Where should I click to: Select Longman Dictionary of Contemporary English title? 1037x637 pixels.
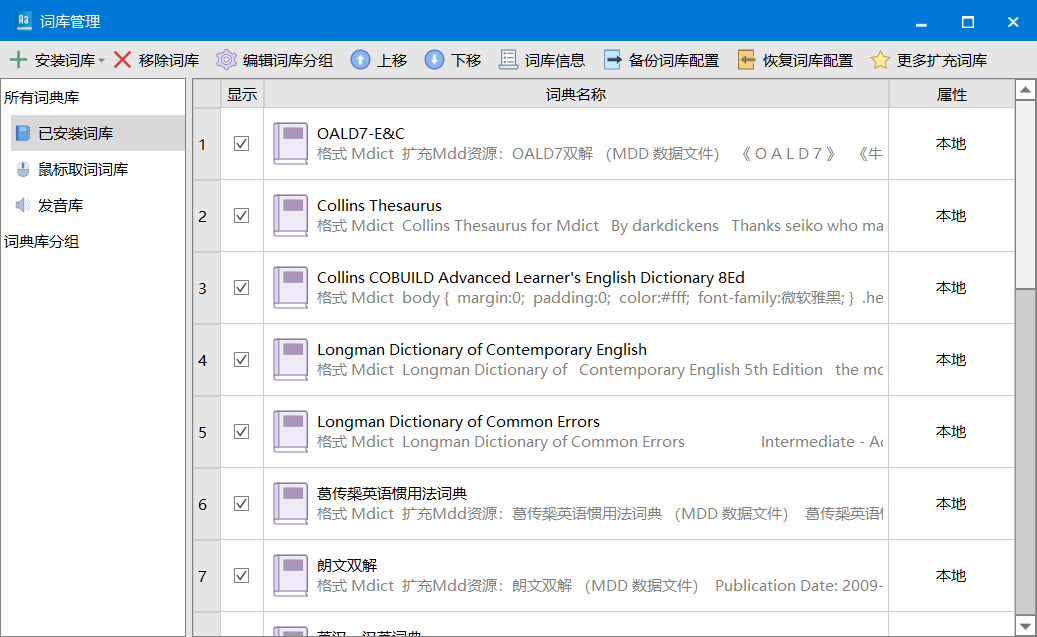pyautogui.click(x=481, y=350)
